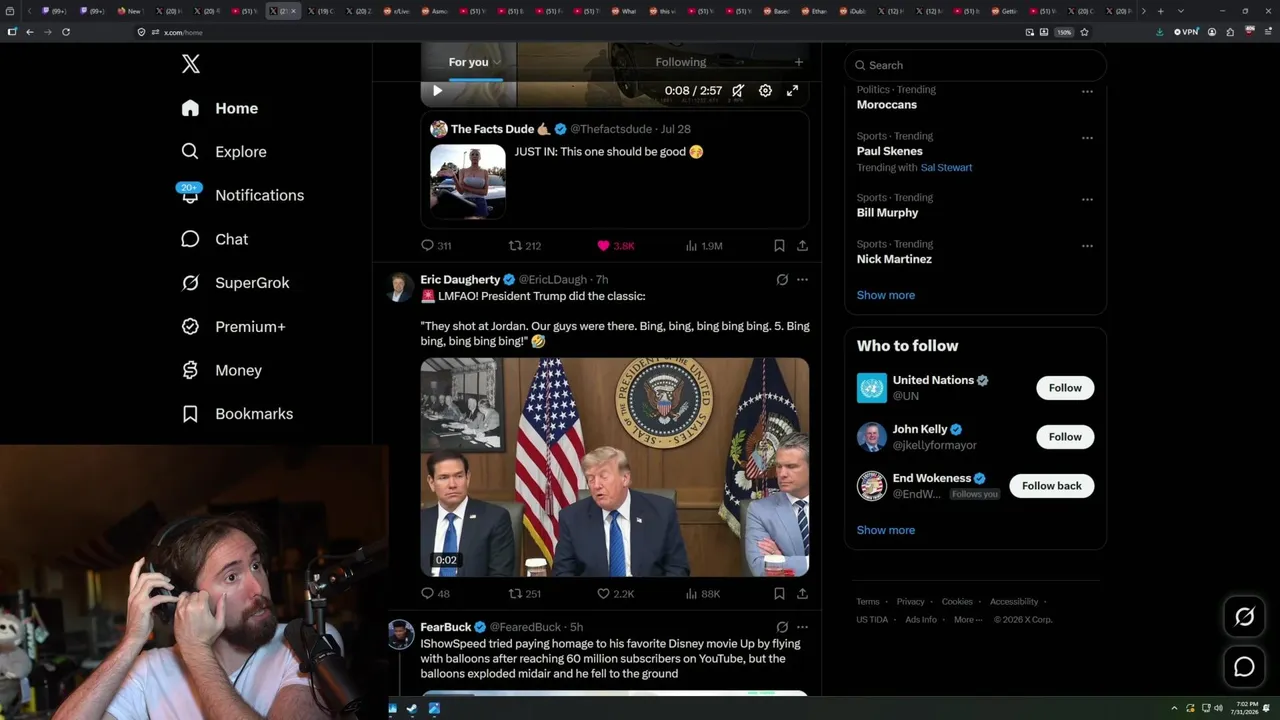The image size is (1280, 720).
Task: Repost the post with 212 reposts
Action: (525, 245)
